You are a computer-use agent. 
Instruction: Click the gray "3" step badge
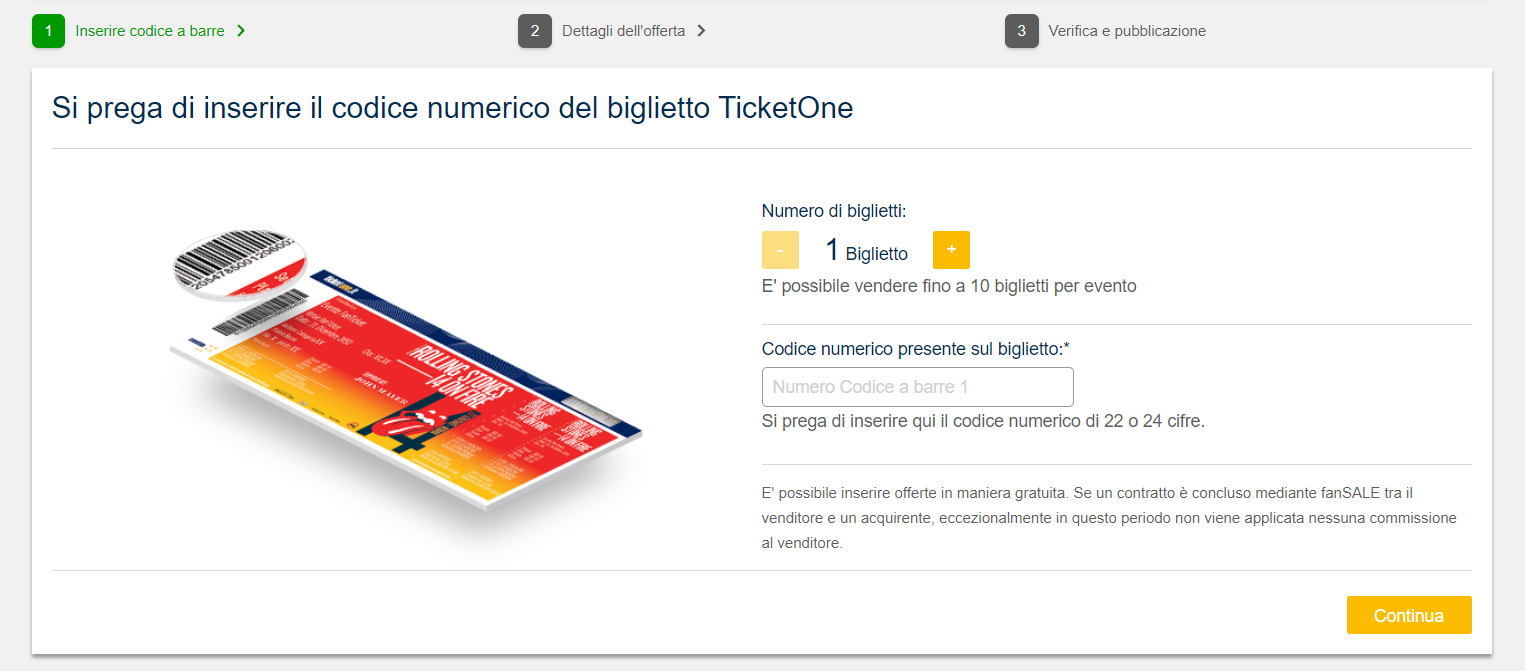pyautogui.click(x=1022, y=31)
